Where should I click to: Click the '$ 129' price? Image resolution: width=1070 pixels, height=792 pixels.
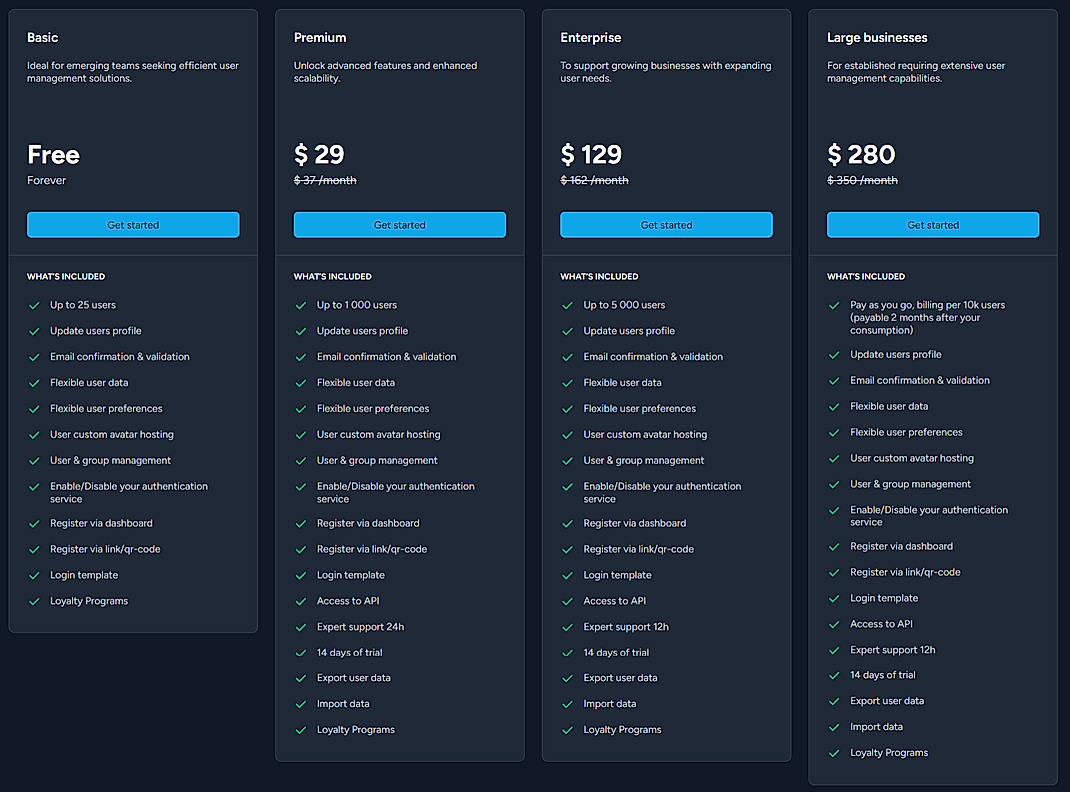point(591,155)
